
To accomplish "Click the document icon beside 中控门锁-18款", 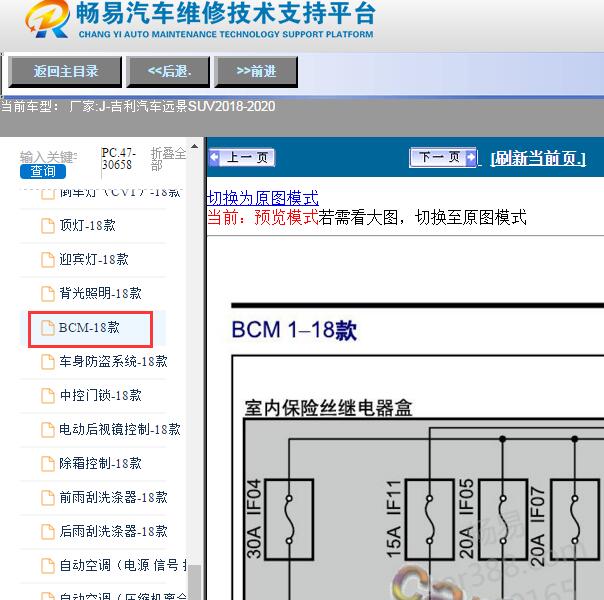I will (x=48, y=396).
